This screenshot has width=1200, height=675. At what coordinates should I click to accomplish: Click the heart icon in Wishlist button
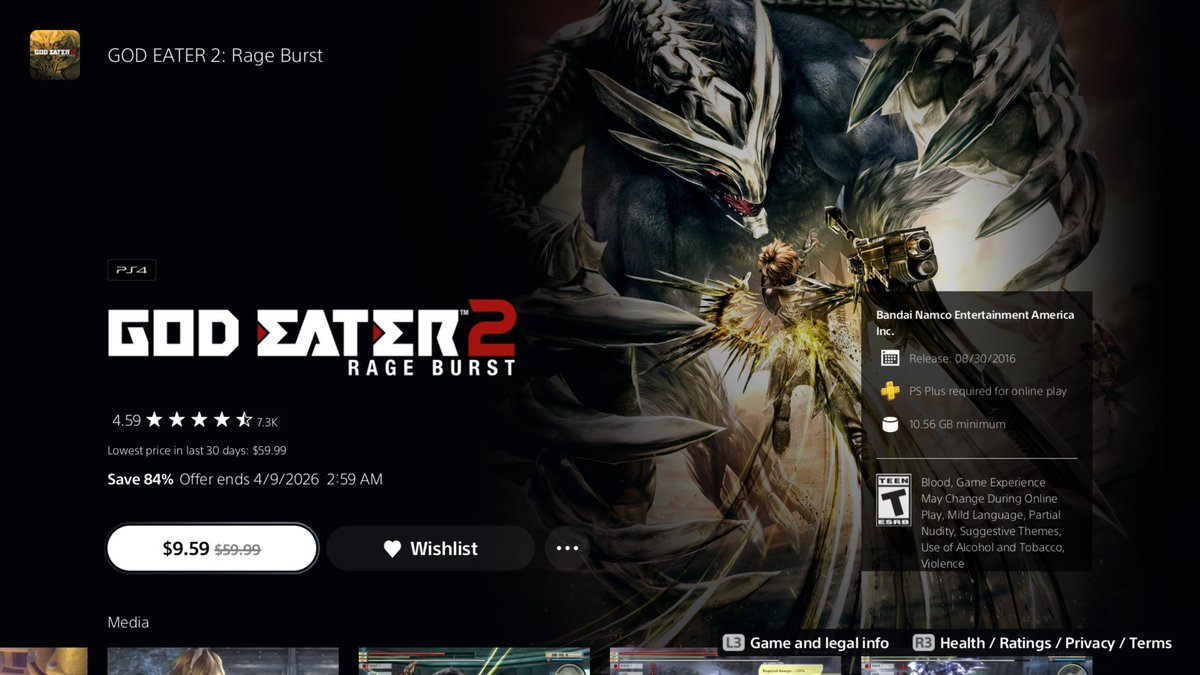tap(392, 548)
